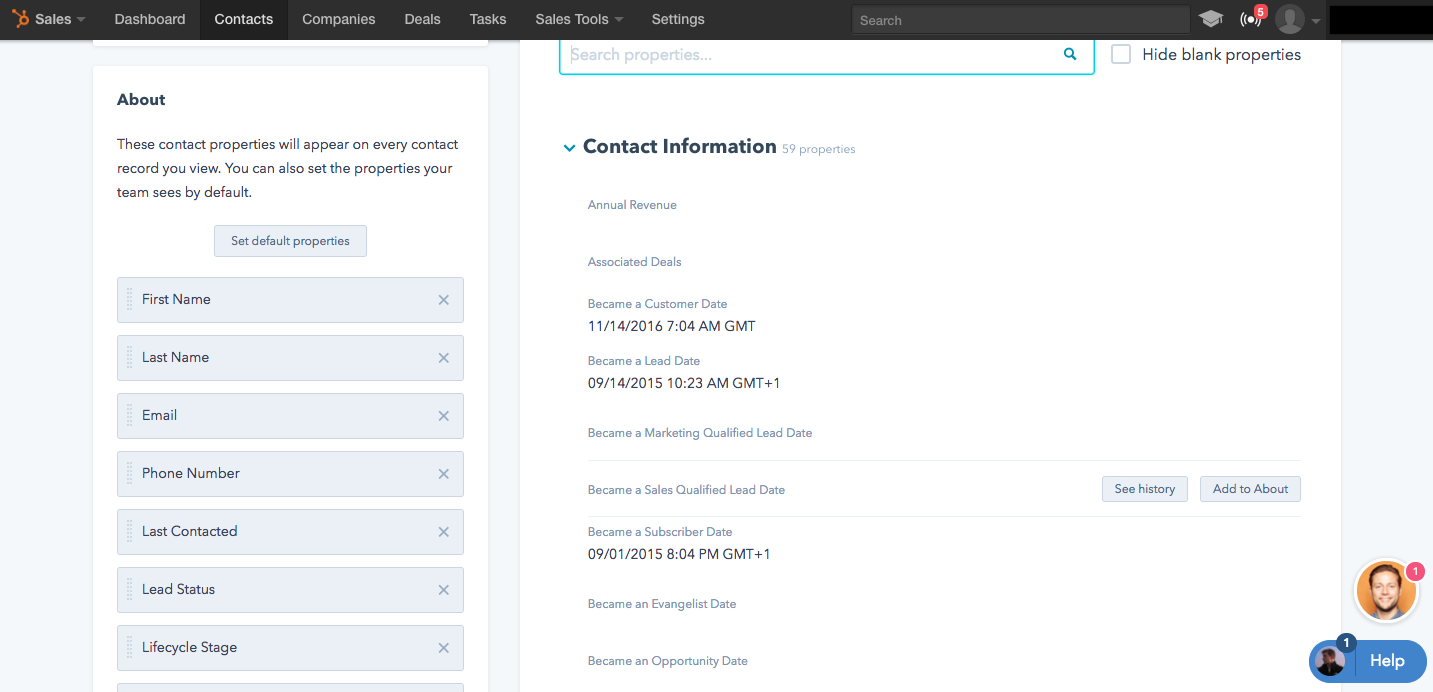Image resolution: width=1433 pixels, height=692 pixels.
Task: Open the Tasks tab
Action: click(488, 19)
